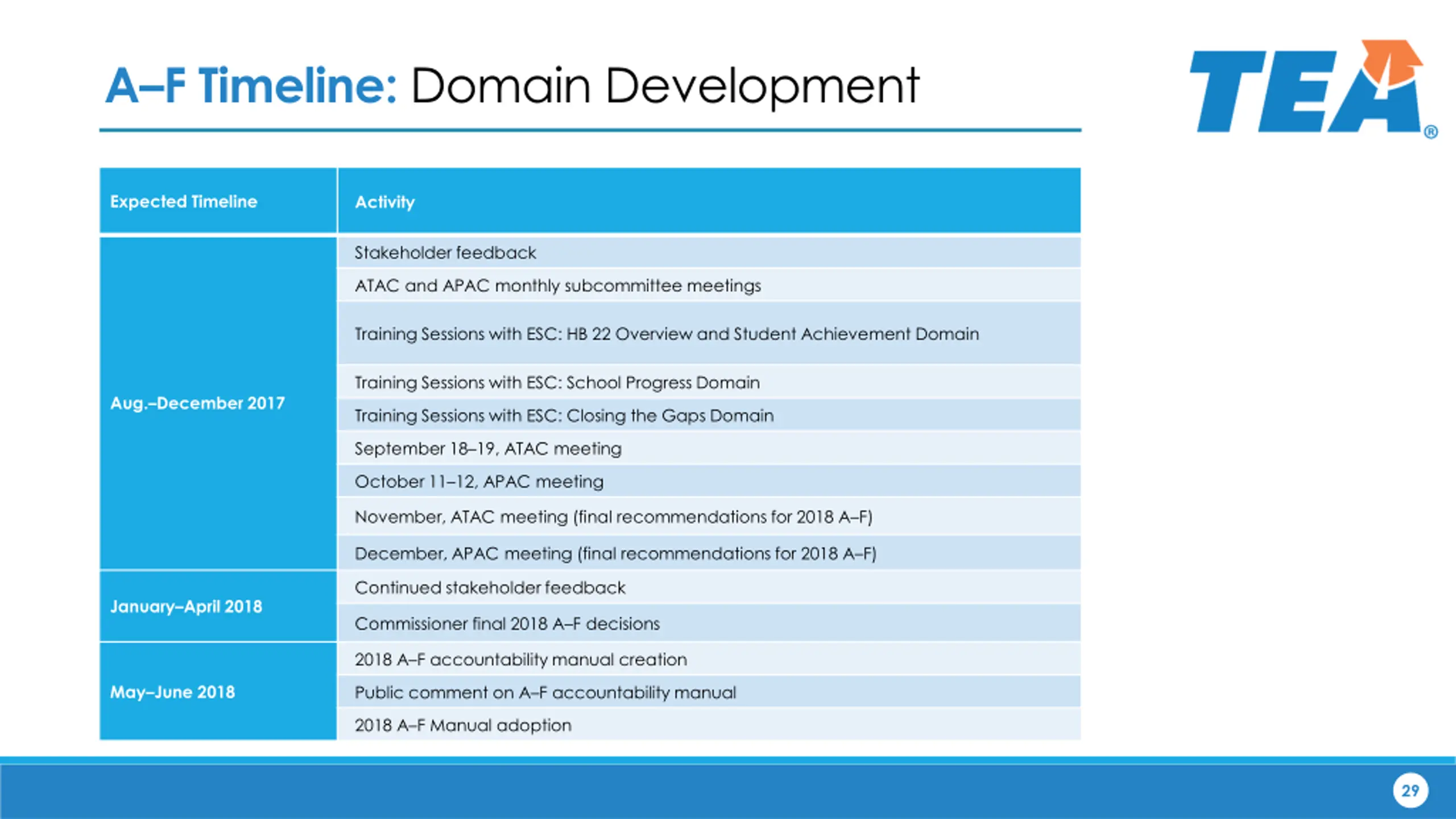Click 'Public comment on A–F accountability manual' row

click(x=709, y=692)
